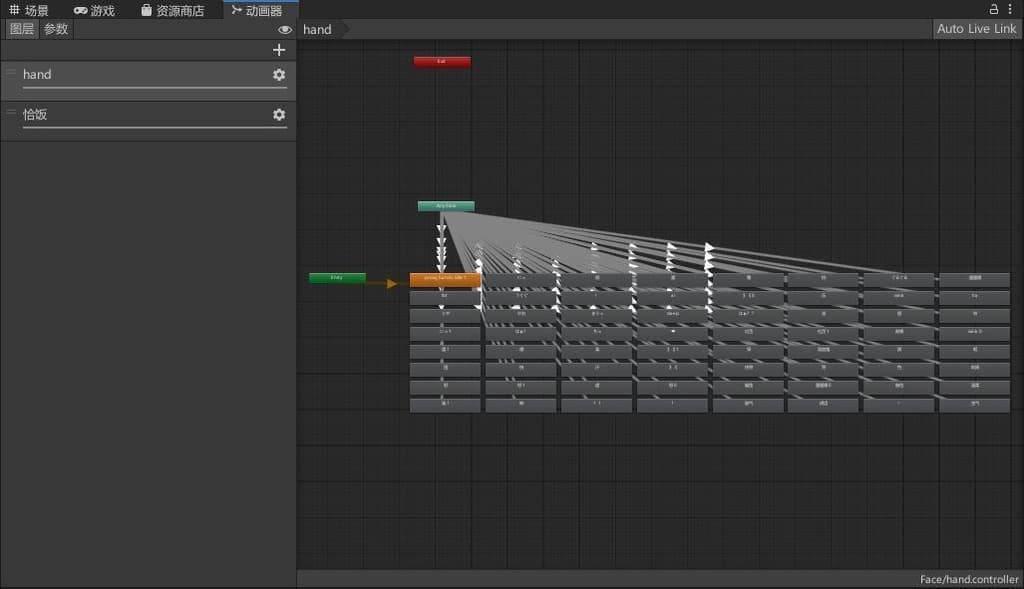Open the 资源商店 tab
Image resolution: width=1024 pixels, height=589 pixels.
(172, 11)
